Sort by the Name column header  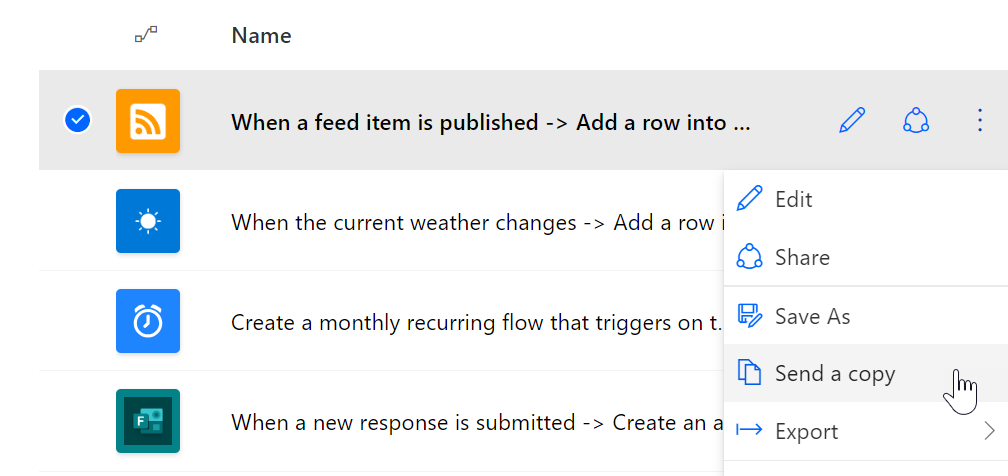(x=261, y=36)
